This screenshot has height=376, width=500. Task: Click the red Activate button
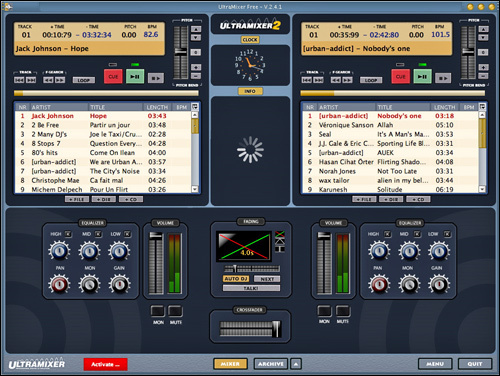coord(105,364)
